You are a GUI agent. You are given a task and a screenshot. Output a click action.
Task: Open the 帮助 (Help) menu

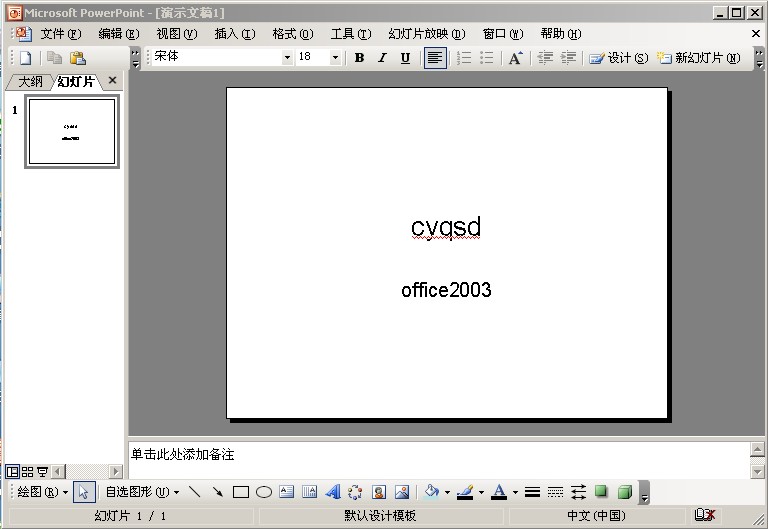click(560, 34)
